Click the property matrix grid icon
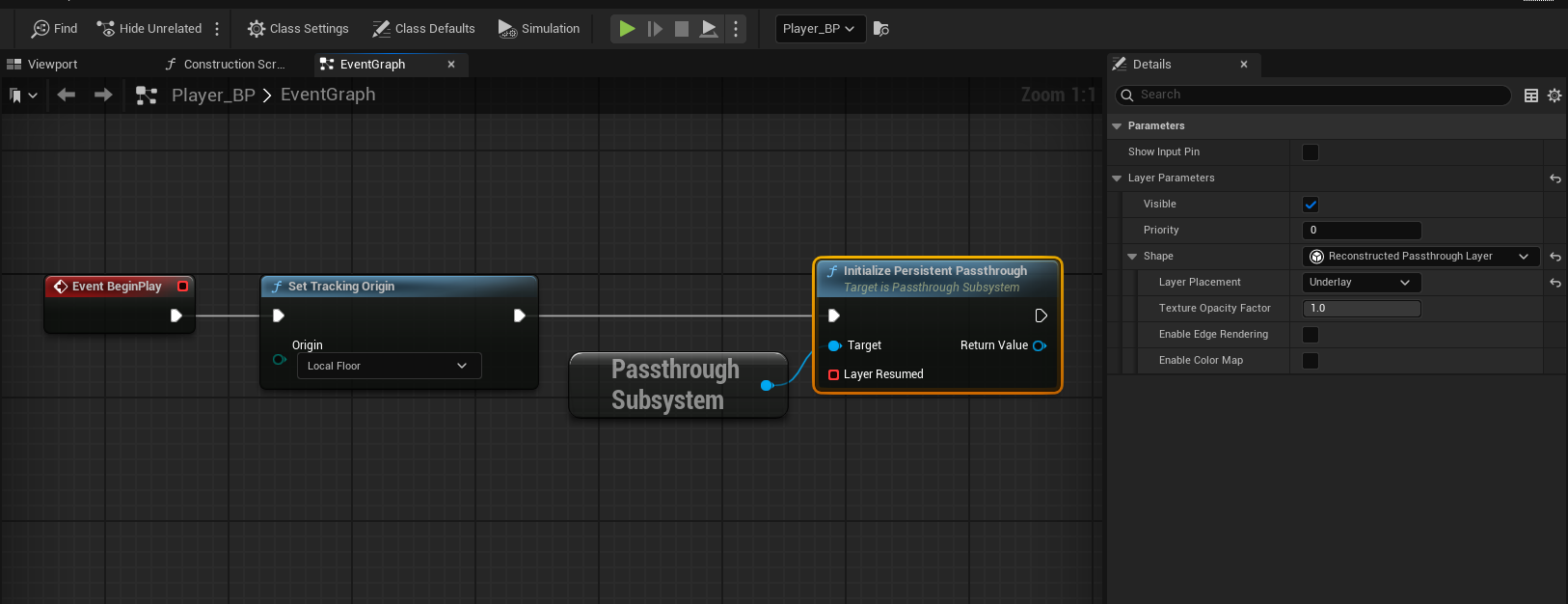Screen dimensions: 1568x604 1530,96
